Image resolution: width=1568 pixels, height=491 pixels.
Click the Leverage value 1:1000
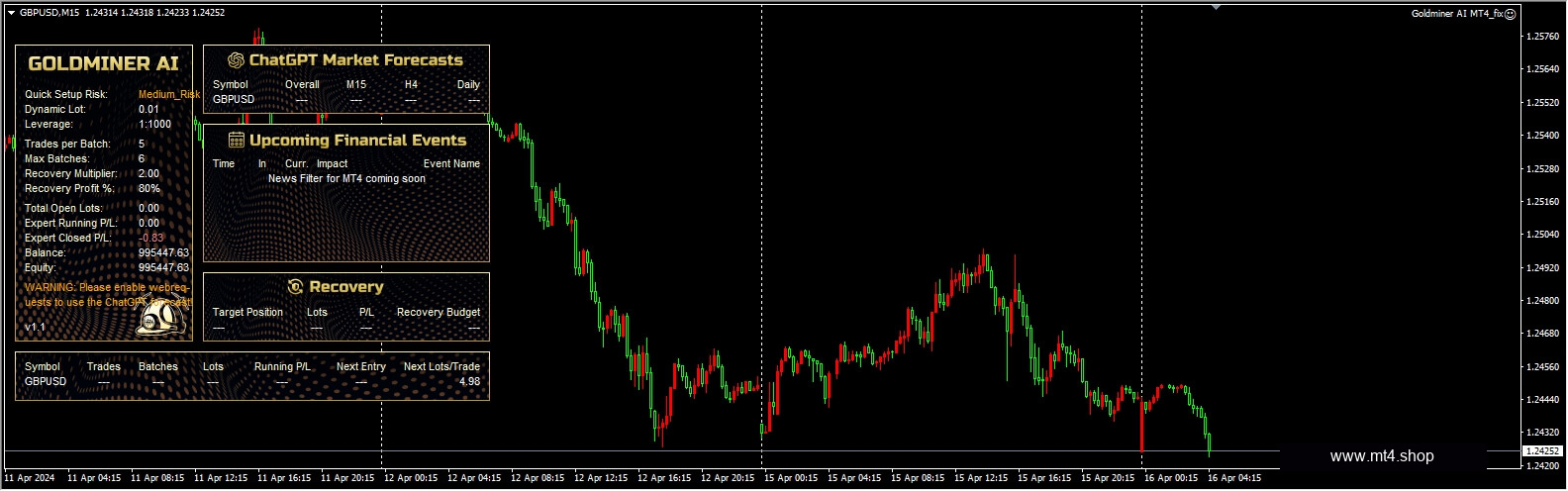154,124
